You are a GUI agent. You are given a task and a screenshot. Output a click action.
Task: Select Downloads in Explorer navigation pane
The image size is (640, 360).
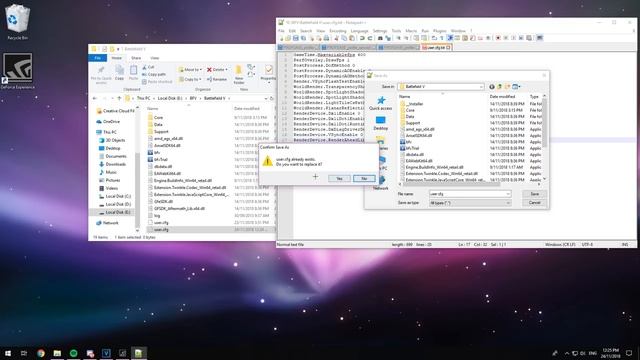pyautogui.click(x=112, y=164)
